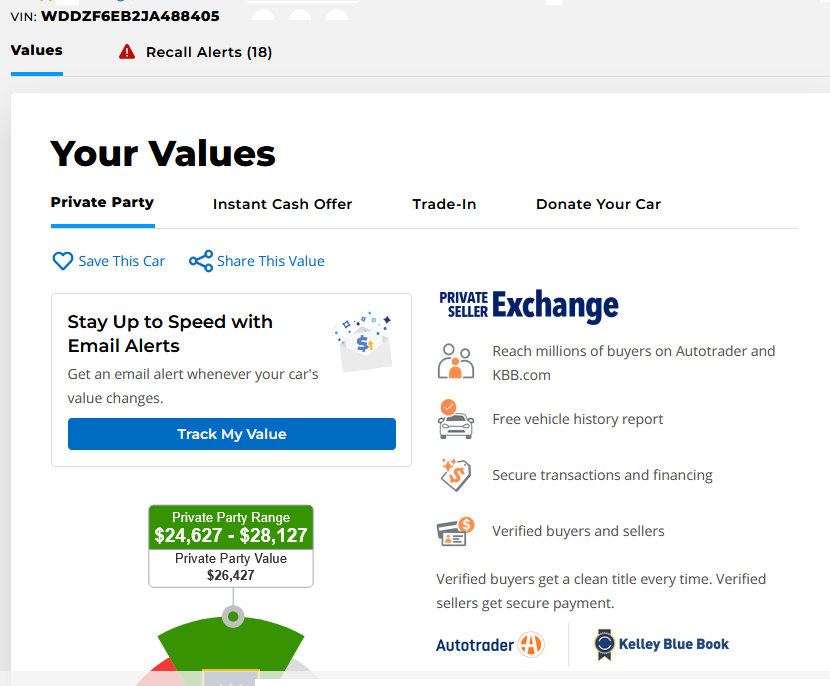Click the share network icon
Image resolution: width=830 pixels, height=686 pixels.
coord(201,261)
